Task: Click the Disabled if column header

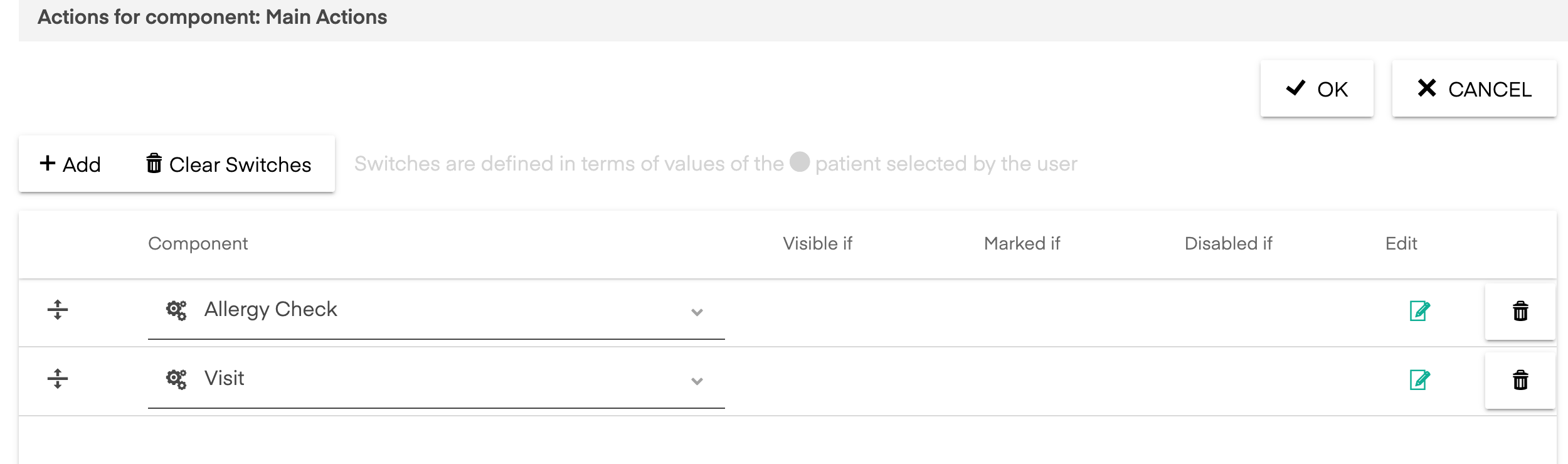Action: click(1228, 243)
